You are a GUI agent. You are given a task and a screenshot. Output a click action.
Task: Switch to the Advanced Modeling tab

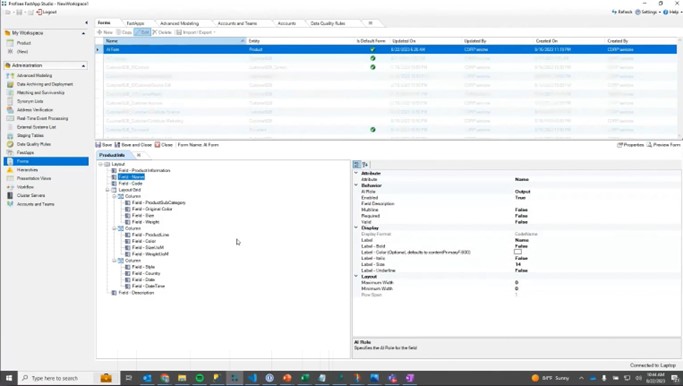(179, 23)
